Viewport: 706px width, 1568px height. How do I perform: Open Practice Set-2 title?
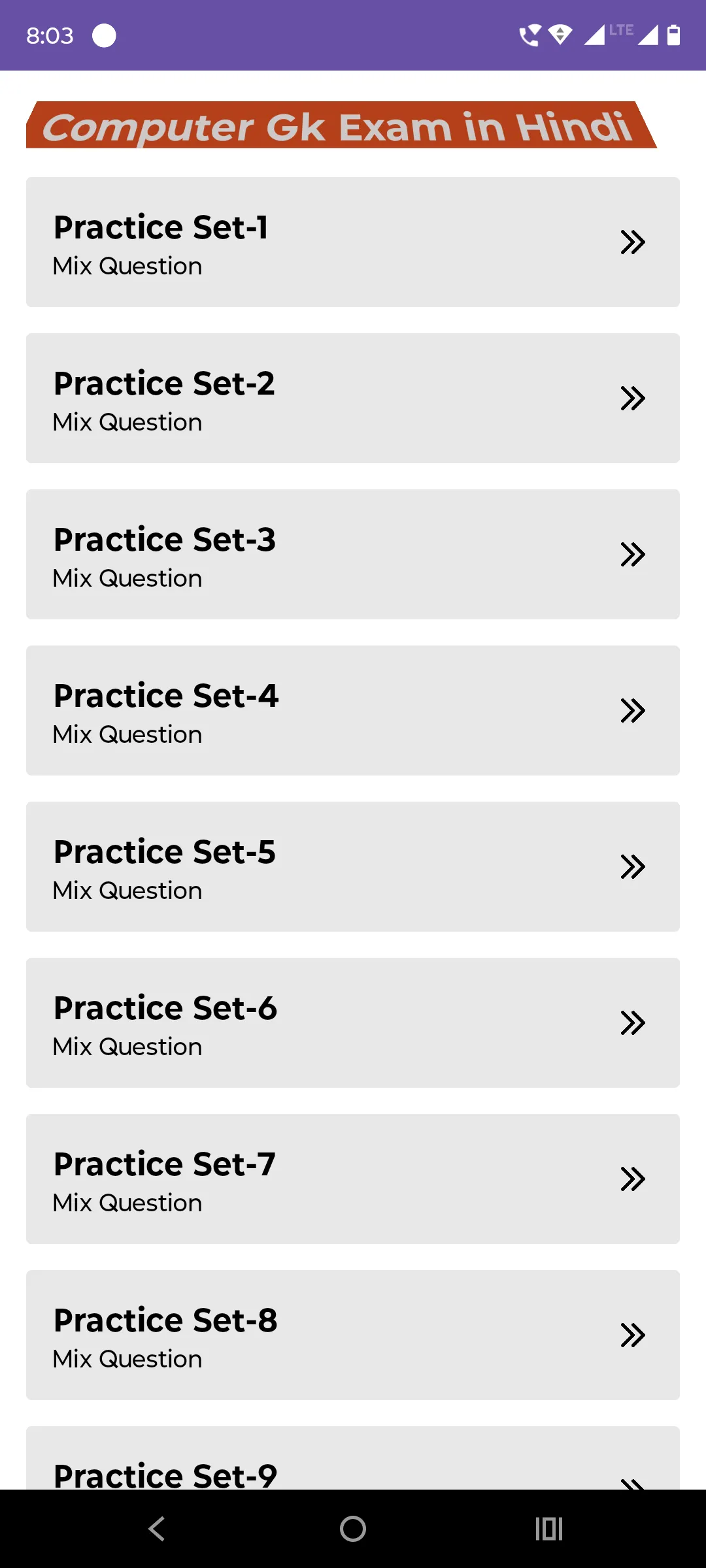pos(164,384)
